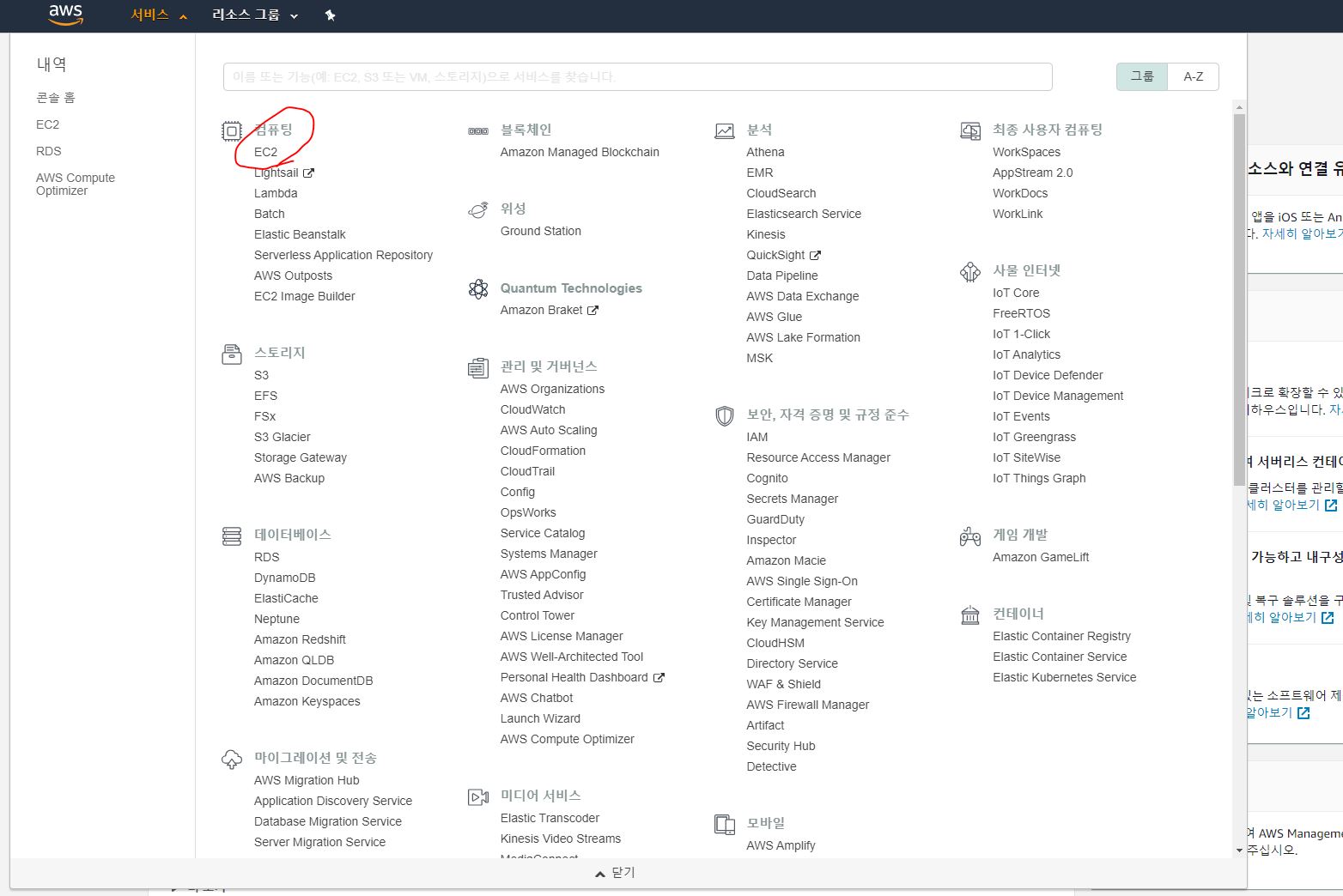Open DynamoDB service
This screenshot has width=1343, height=896.
[284, 578]
